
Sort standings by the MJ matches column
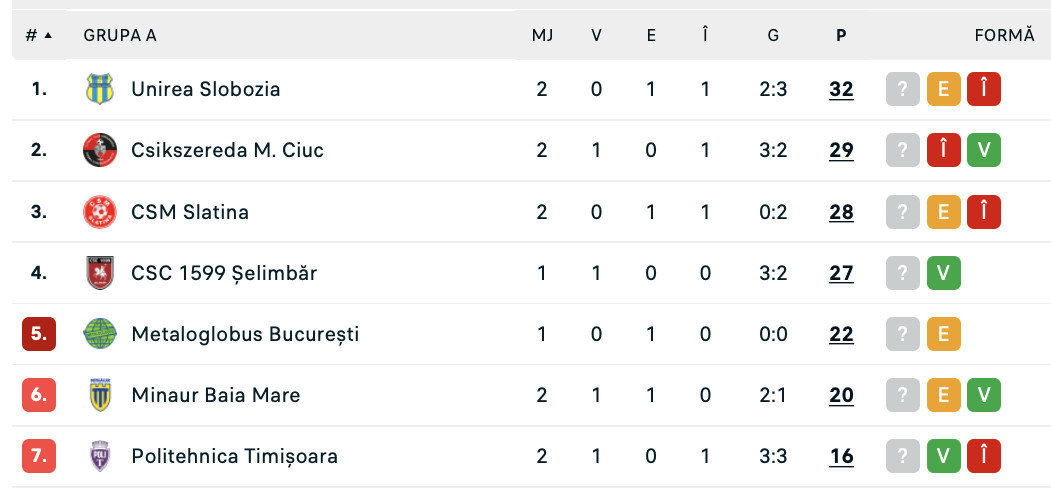542,35
